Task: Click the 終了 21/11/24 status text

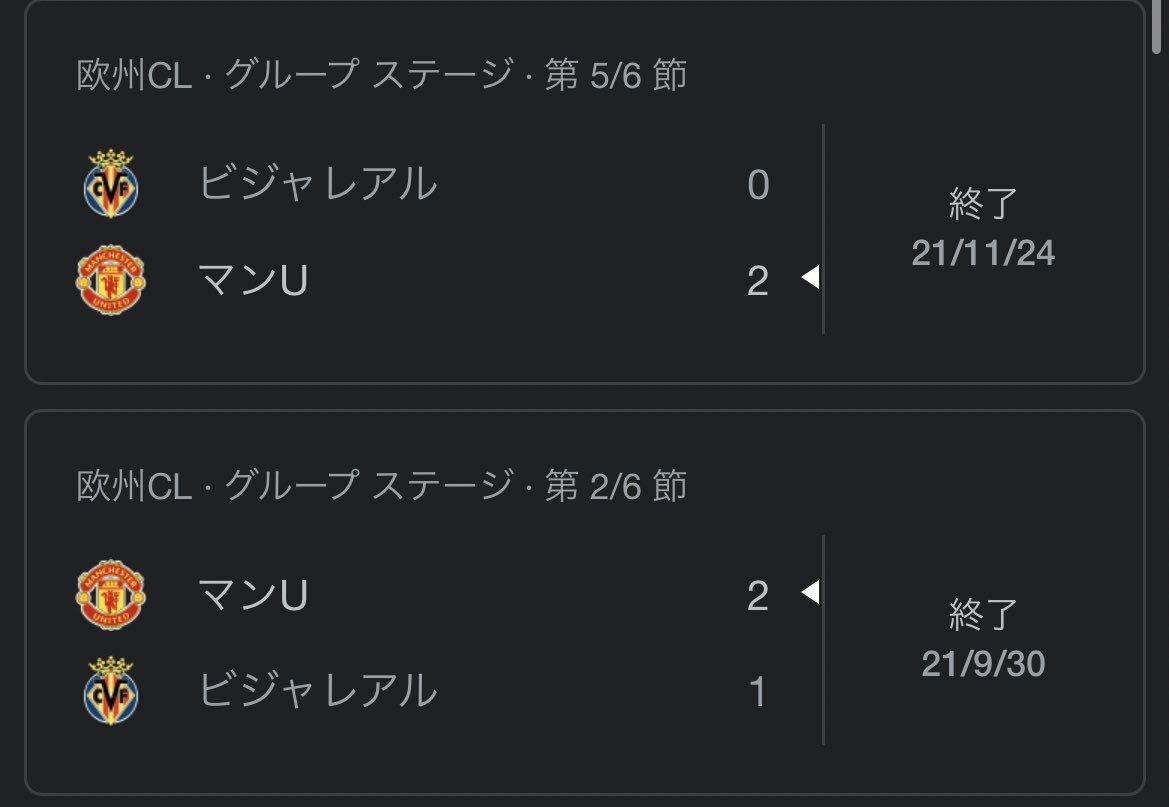Action: pyautogui.click(x=983, y=227)
